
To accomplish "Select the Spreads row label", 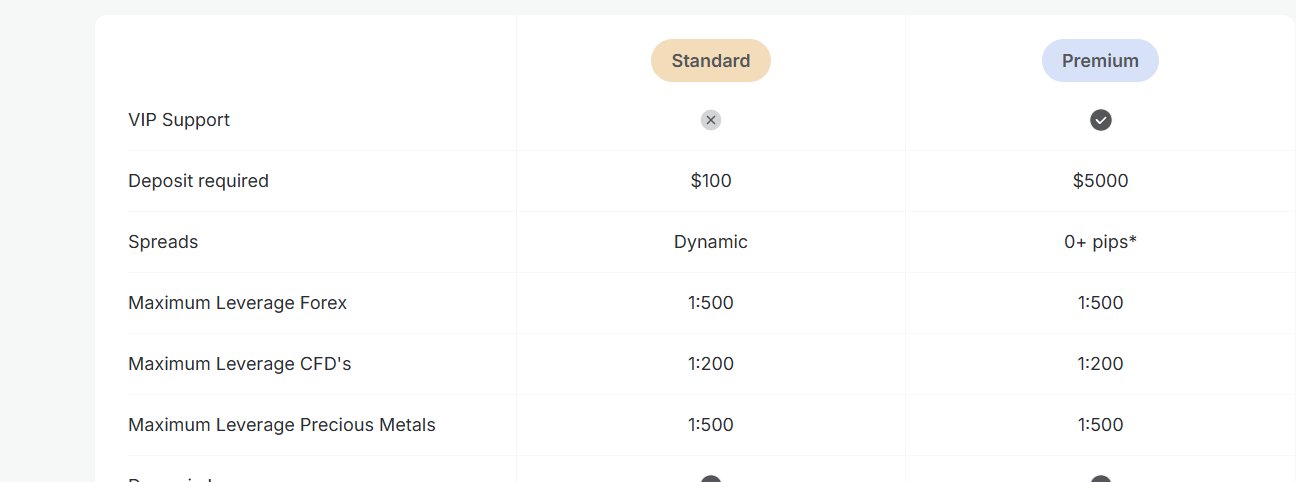I will click(x=163, y=242).
